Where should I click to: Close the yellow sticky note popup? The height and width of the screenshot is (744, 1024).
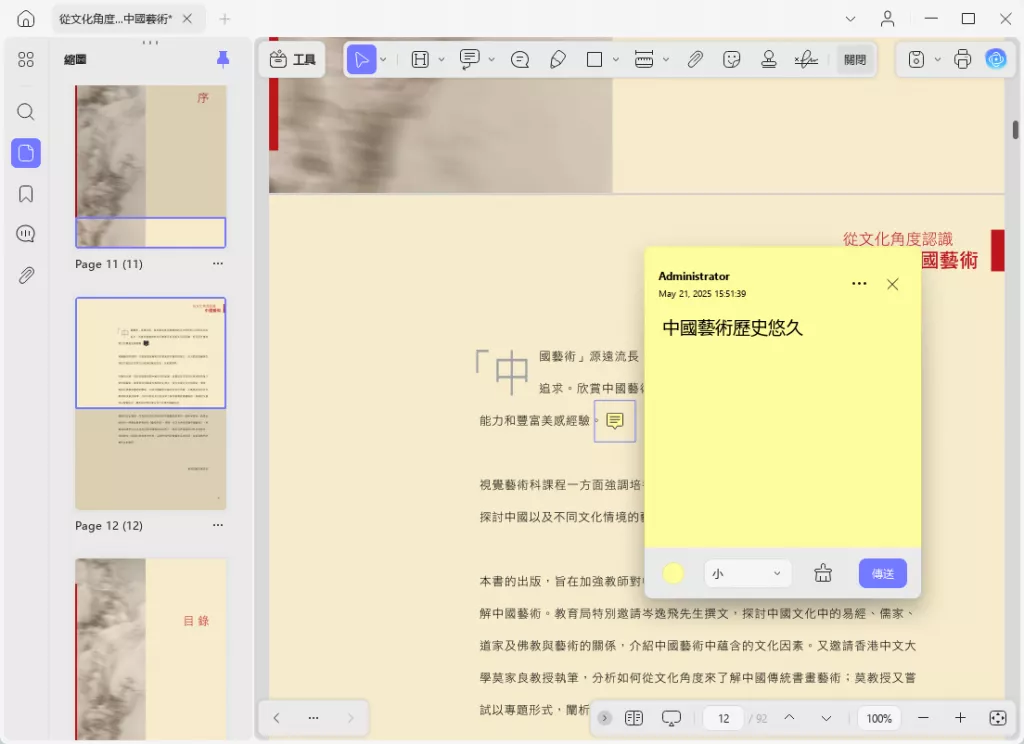tap(892, 284)
